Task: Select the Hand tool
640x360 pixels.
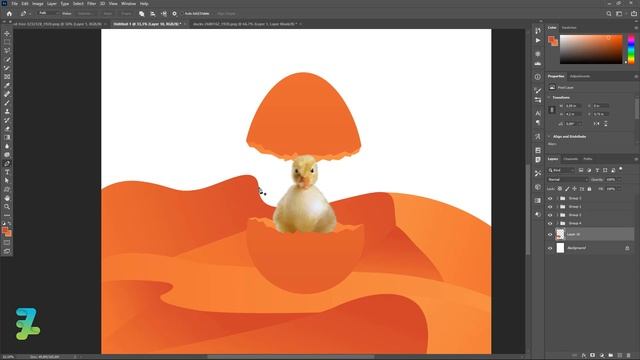Action: pos(7,198)
